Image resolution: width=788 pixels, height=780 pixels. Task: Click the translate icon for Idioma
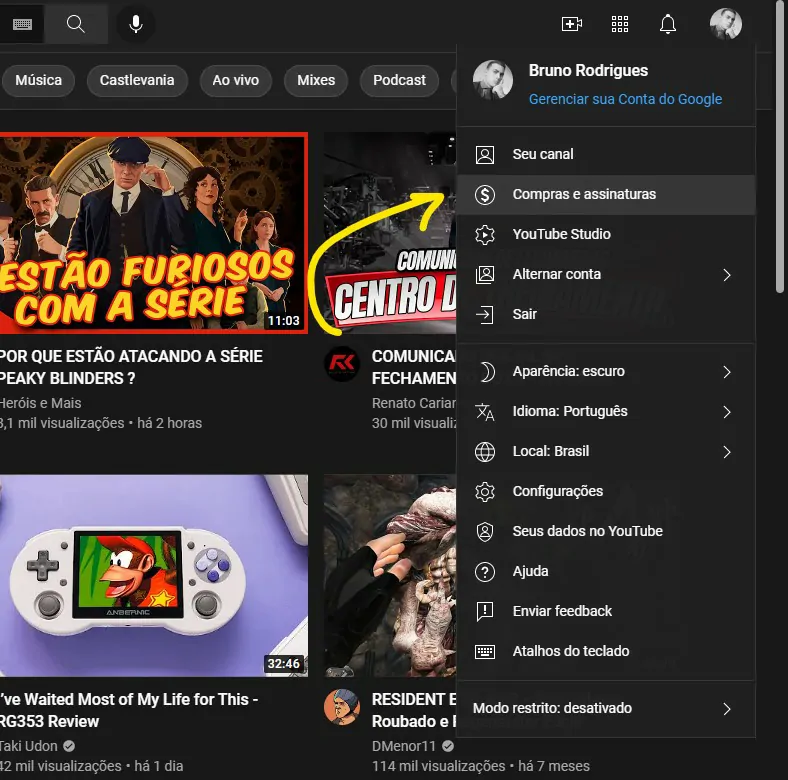[485, 412]
